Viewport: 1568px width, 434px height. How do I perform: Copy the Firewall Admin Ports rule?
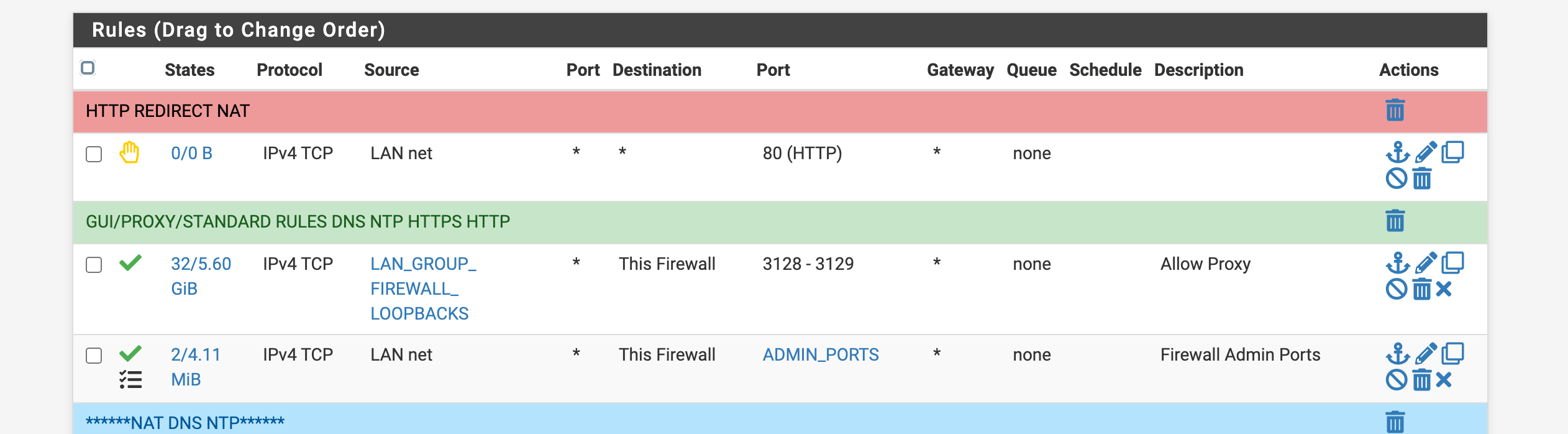[1452, 354]
